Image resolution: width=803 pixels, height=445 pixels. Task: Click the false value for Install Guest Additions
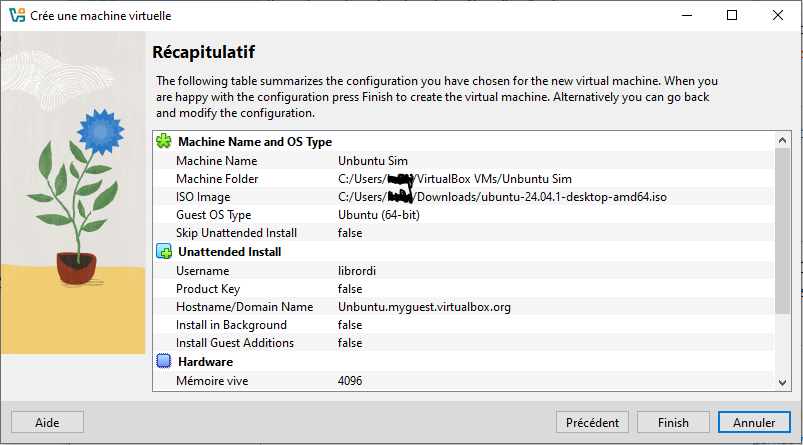(350, 343)
